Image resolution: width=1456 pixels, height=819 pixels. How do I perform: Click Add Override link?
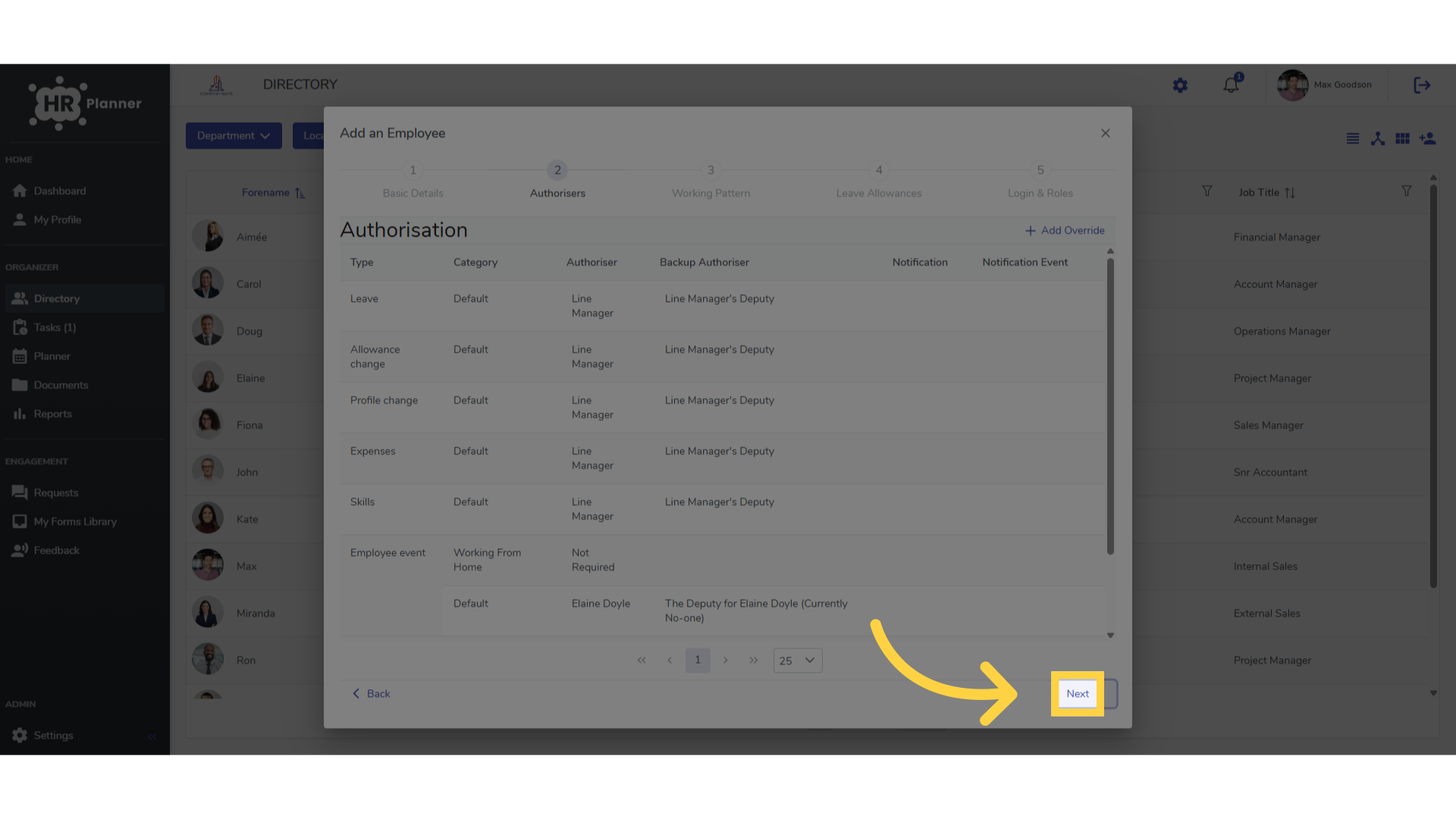pos(1065,231)
